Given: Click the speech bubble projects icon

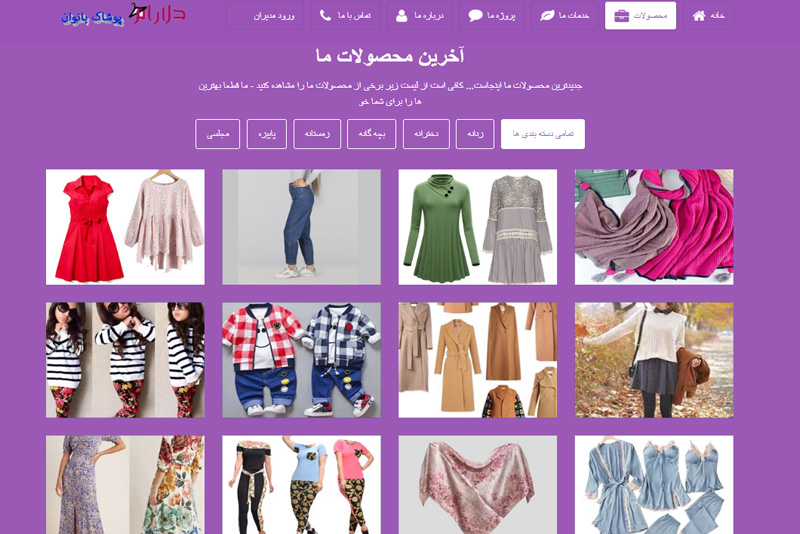Looking at the screenshot, I should click(x=475, y=16).
